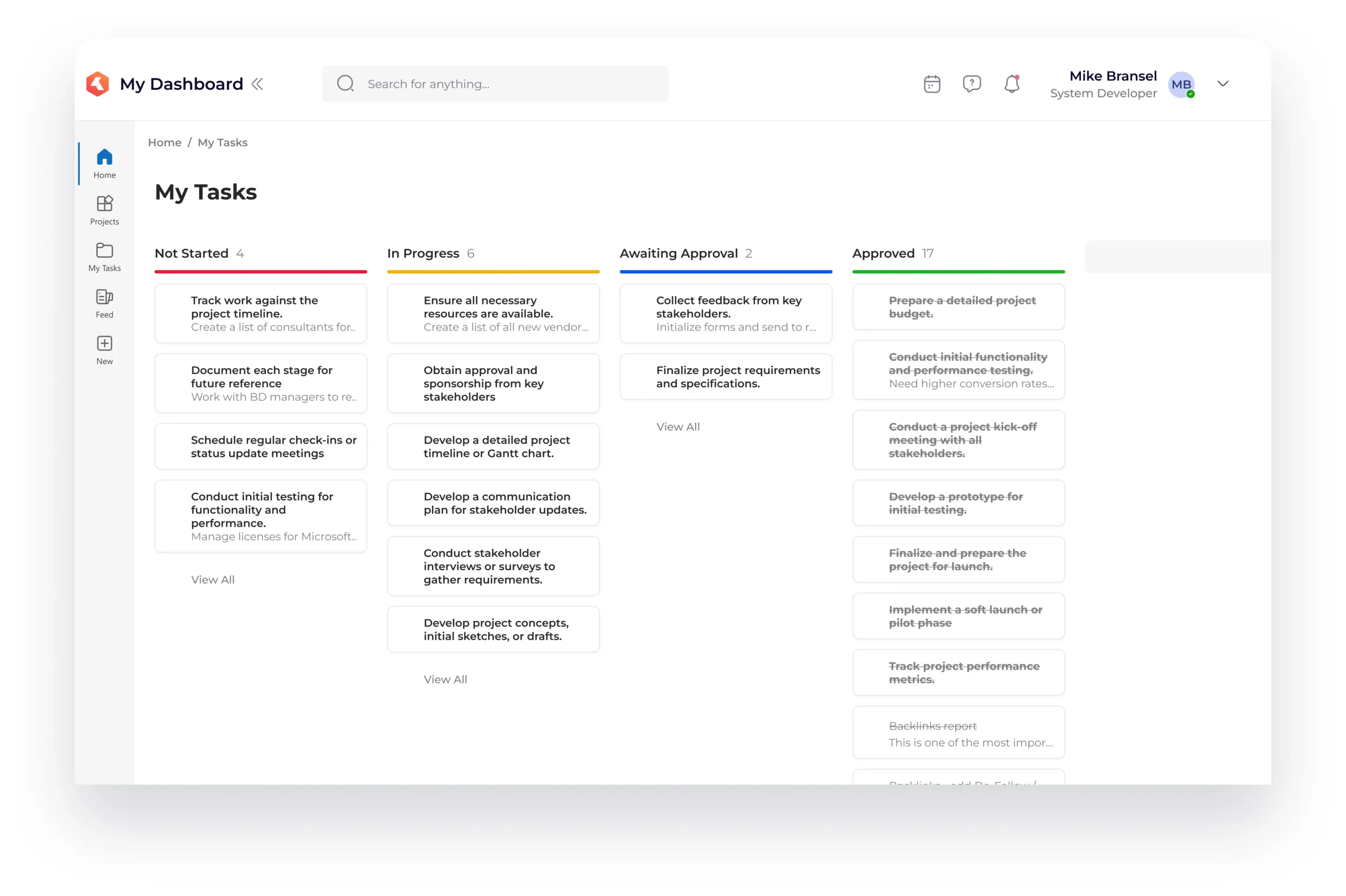Open the MB avatar profile menu
The height and width of the screenshot is (896, 1346).
click(x=1183, y=84)
